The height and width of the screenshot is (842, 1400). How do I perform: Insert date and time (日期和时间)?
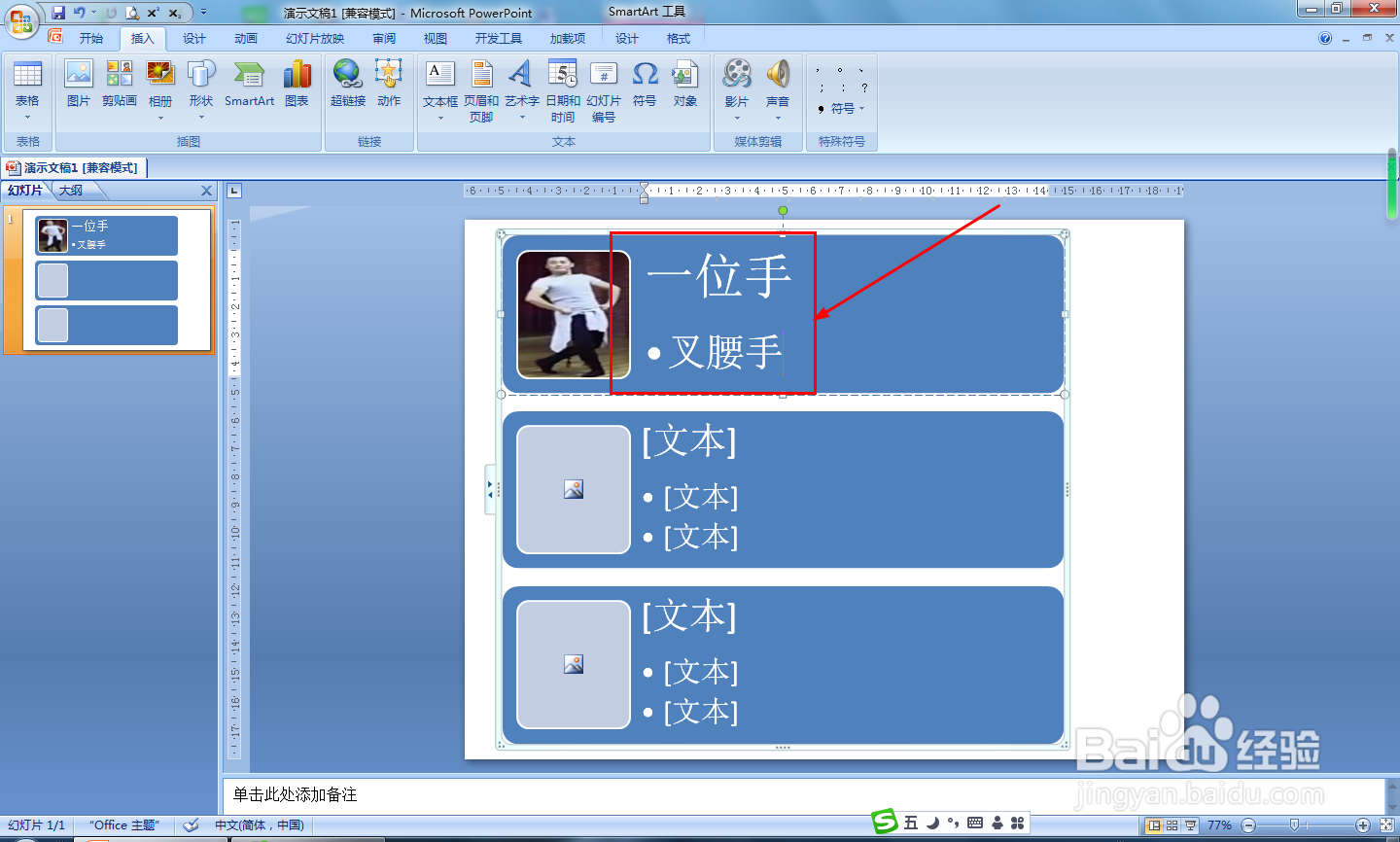point(563,91)
